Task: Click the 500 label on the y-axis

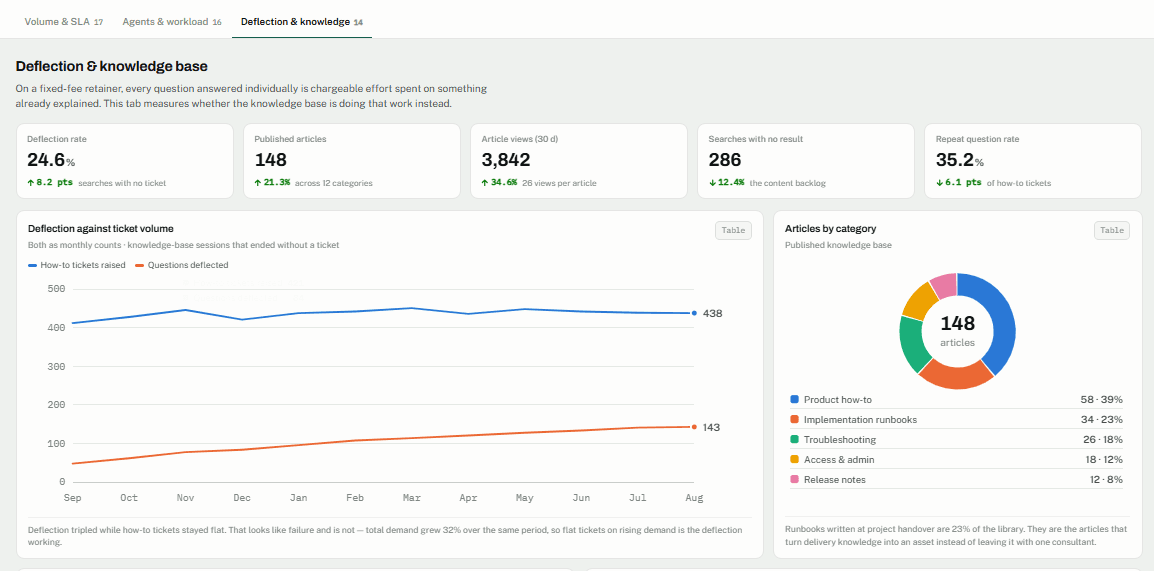Action: 56,288
